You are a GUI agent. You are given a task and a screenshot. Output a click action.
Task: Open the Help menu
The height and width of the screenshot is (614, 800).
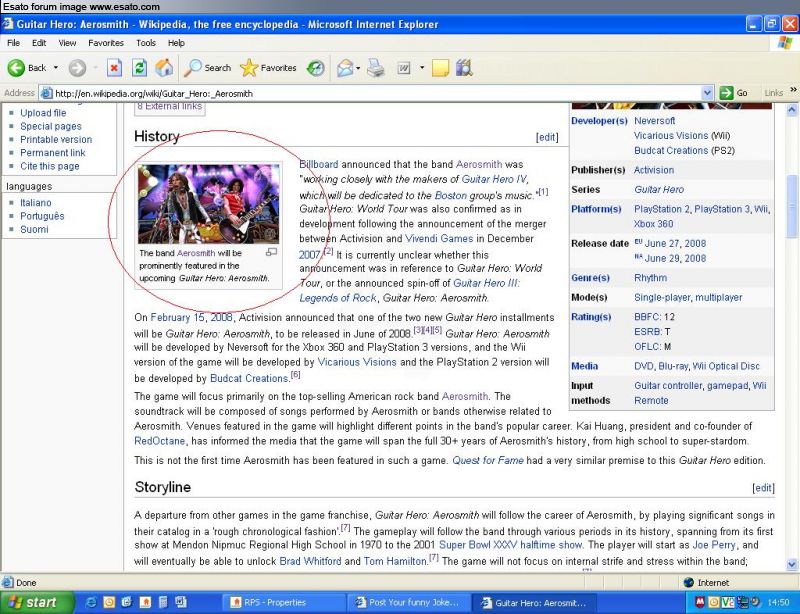point(176,43)
